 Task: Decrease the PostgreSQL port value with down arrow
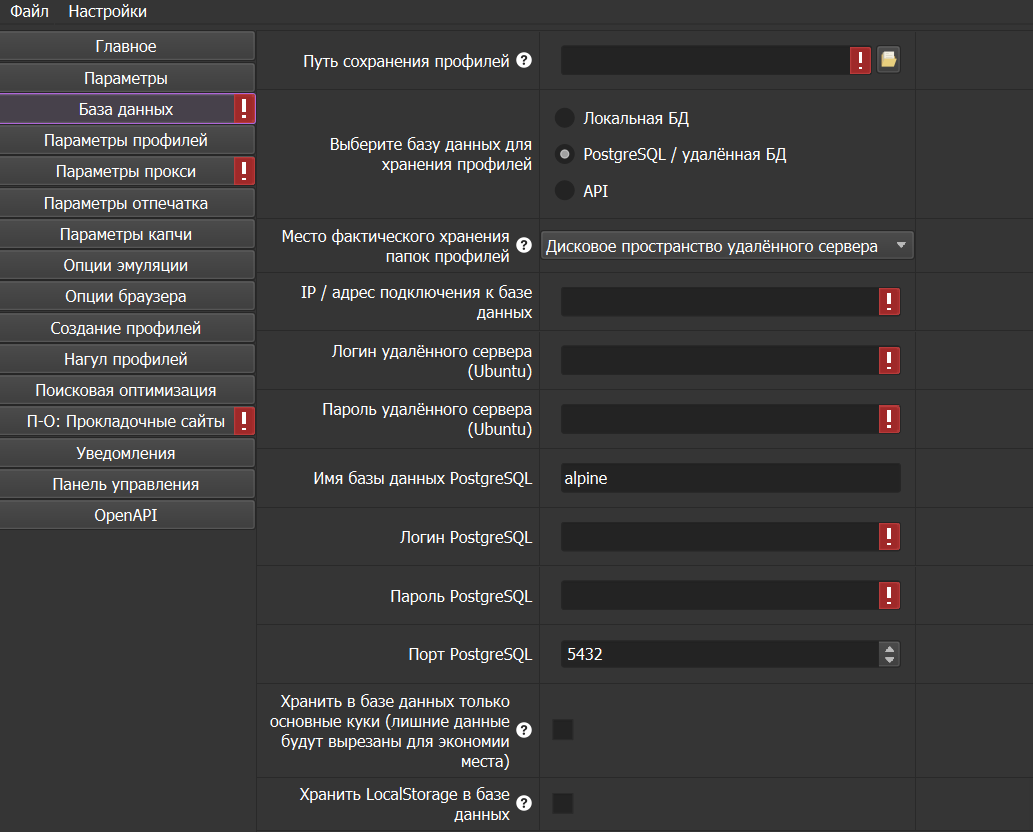(x=889, y=661)
